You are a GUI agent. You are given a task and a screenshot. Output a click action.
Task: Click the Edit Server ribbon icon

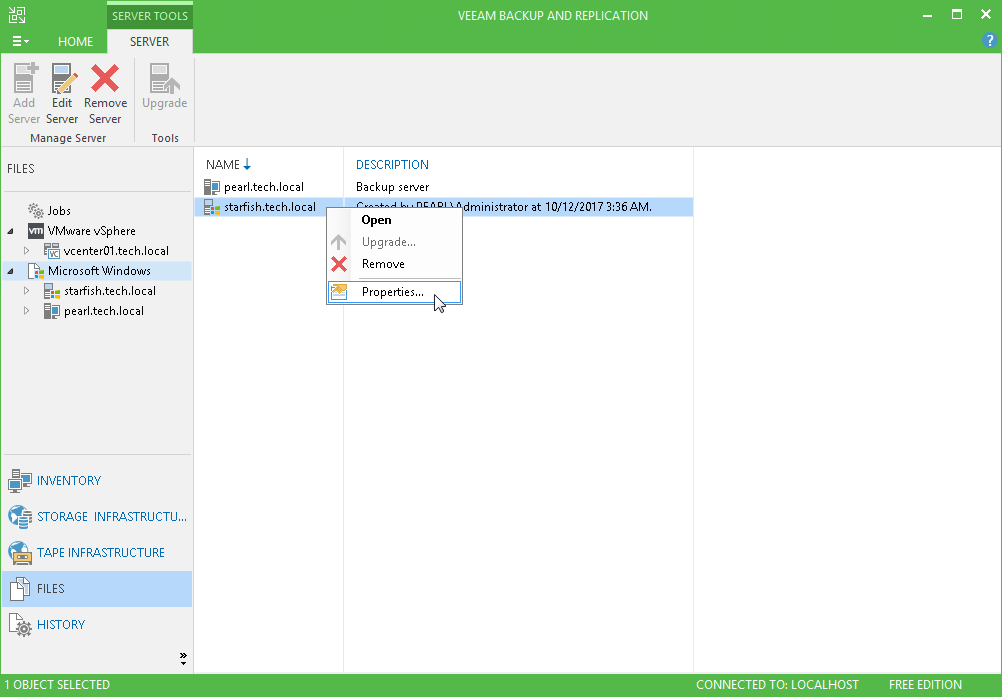click(63, 78)
